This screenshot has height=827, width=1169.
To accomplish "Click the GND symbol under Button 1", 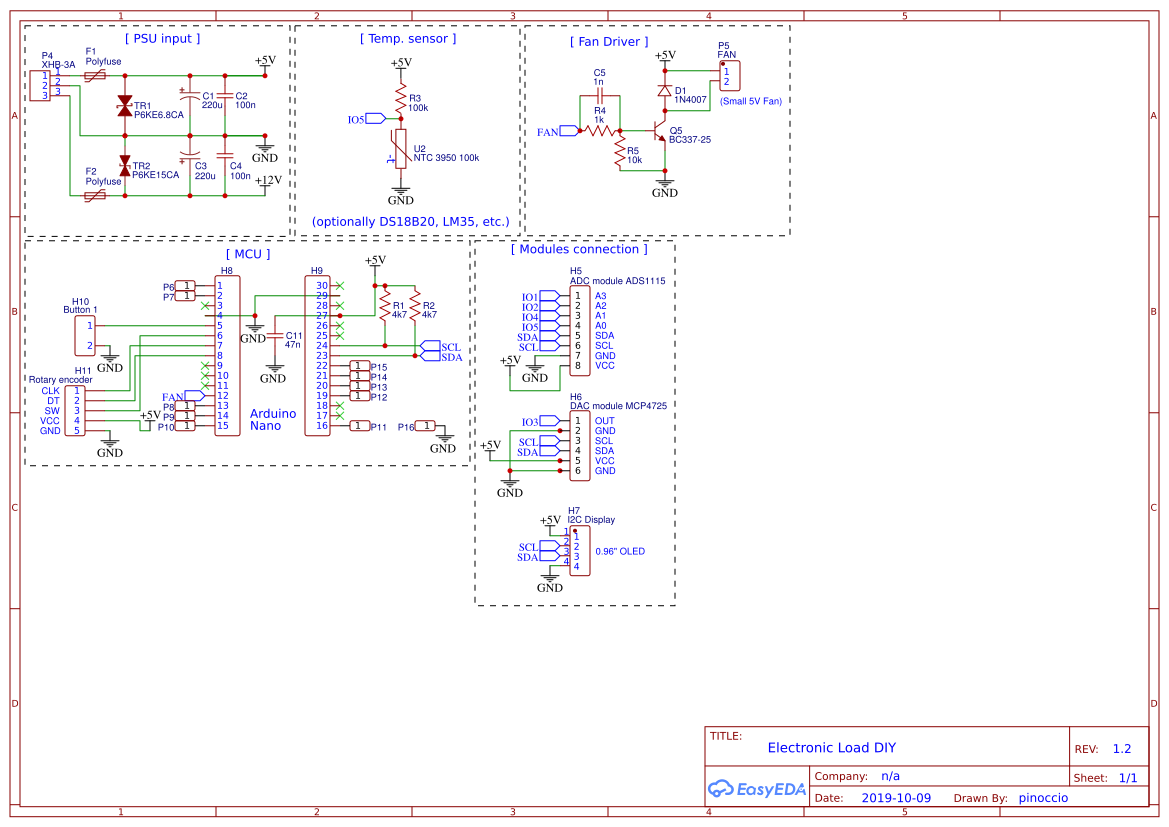I will (110, 358).
